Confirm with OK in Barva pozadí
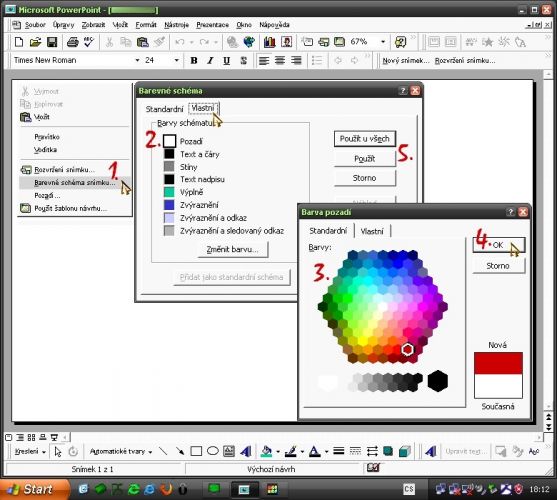557x500 pixels. [498, 245]
